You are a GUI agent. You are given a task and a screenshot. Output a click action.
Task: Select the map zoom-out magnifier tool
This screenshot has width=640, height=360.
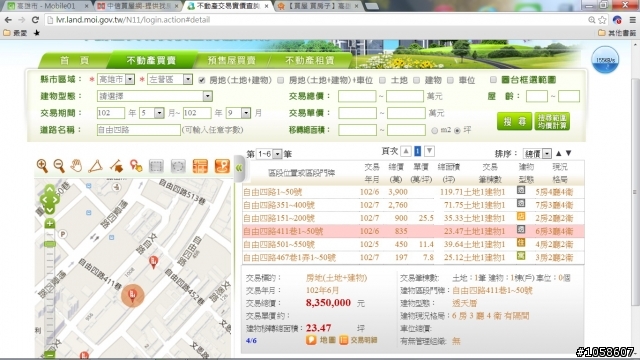click(x=59, y=166)
